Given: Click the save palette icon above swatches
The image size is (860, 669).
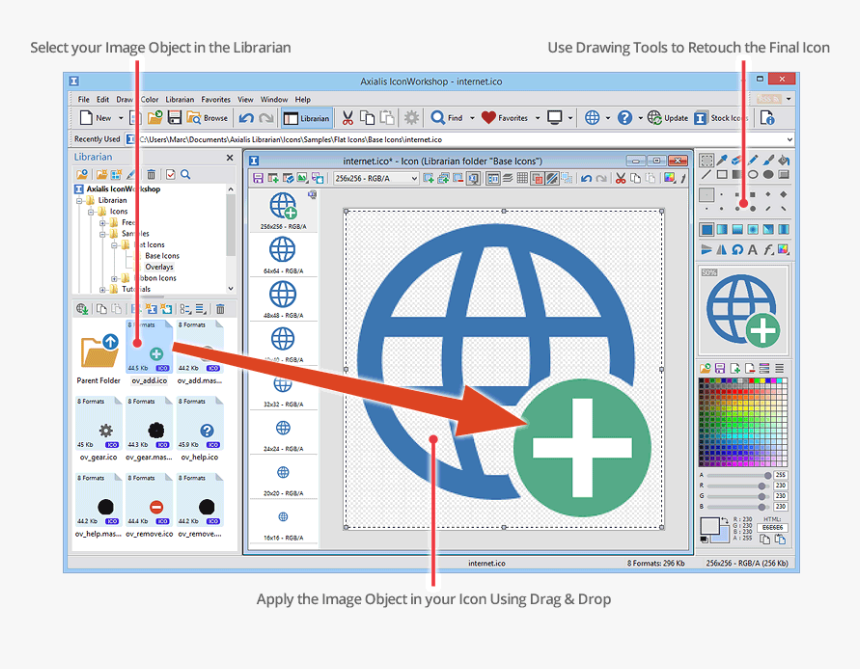Looking at the screenshot, I should click(720, 368).
